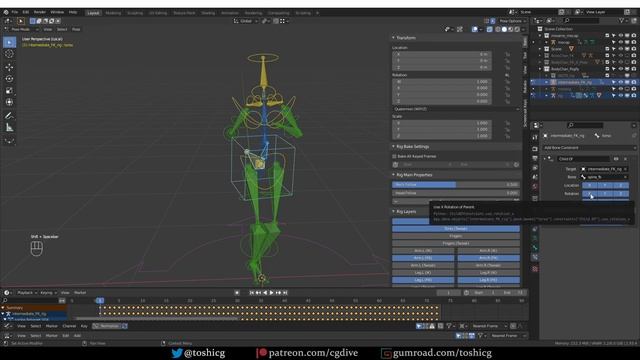Switch to the Modeling workspace tab
The image size is (640, 360).
113,13
